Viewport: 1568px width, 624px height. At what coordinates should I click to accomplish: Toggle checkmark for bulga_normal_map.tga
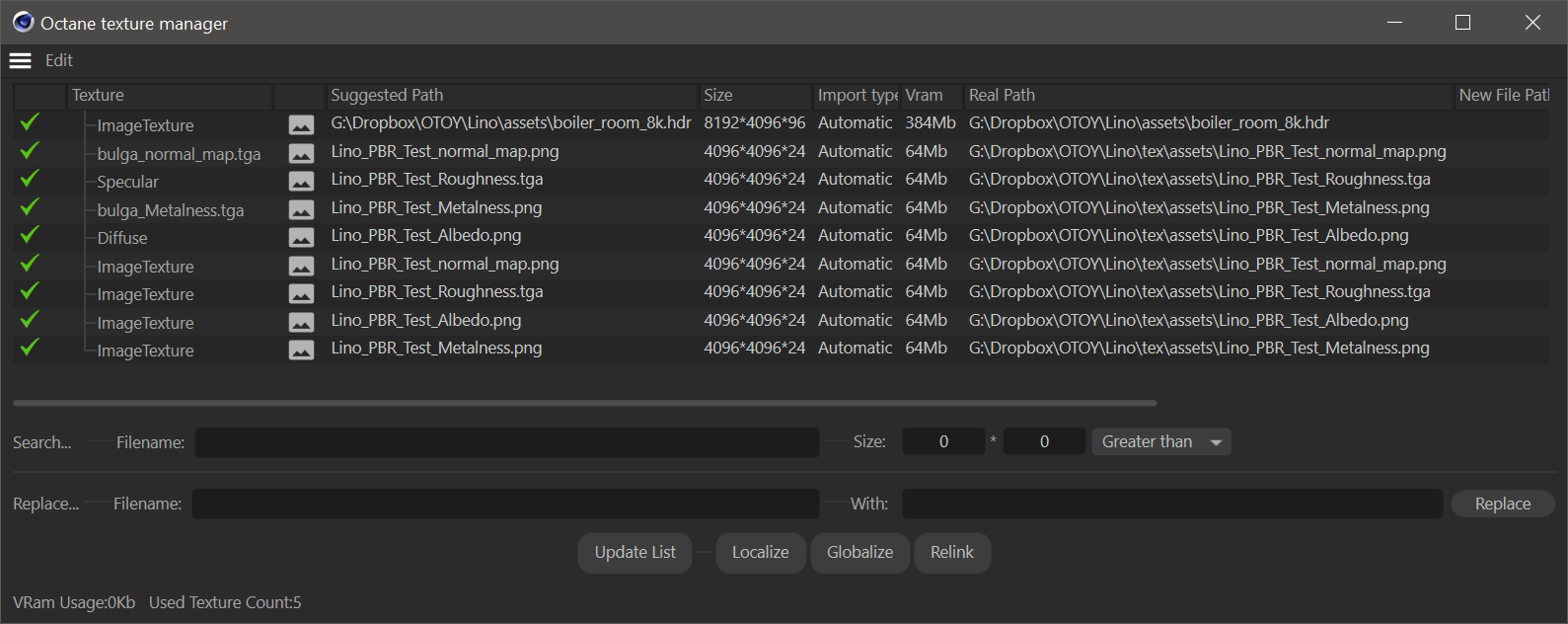[x=30, y=151]
